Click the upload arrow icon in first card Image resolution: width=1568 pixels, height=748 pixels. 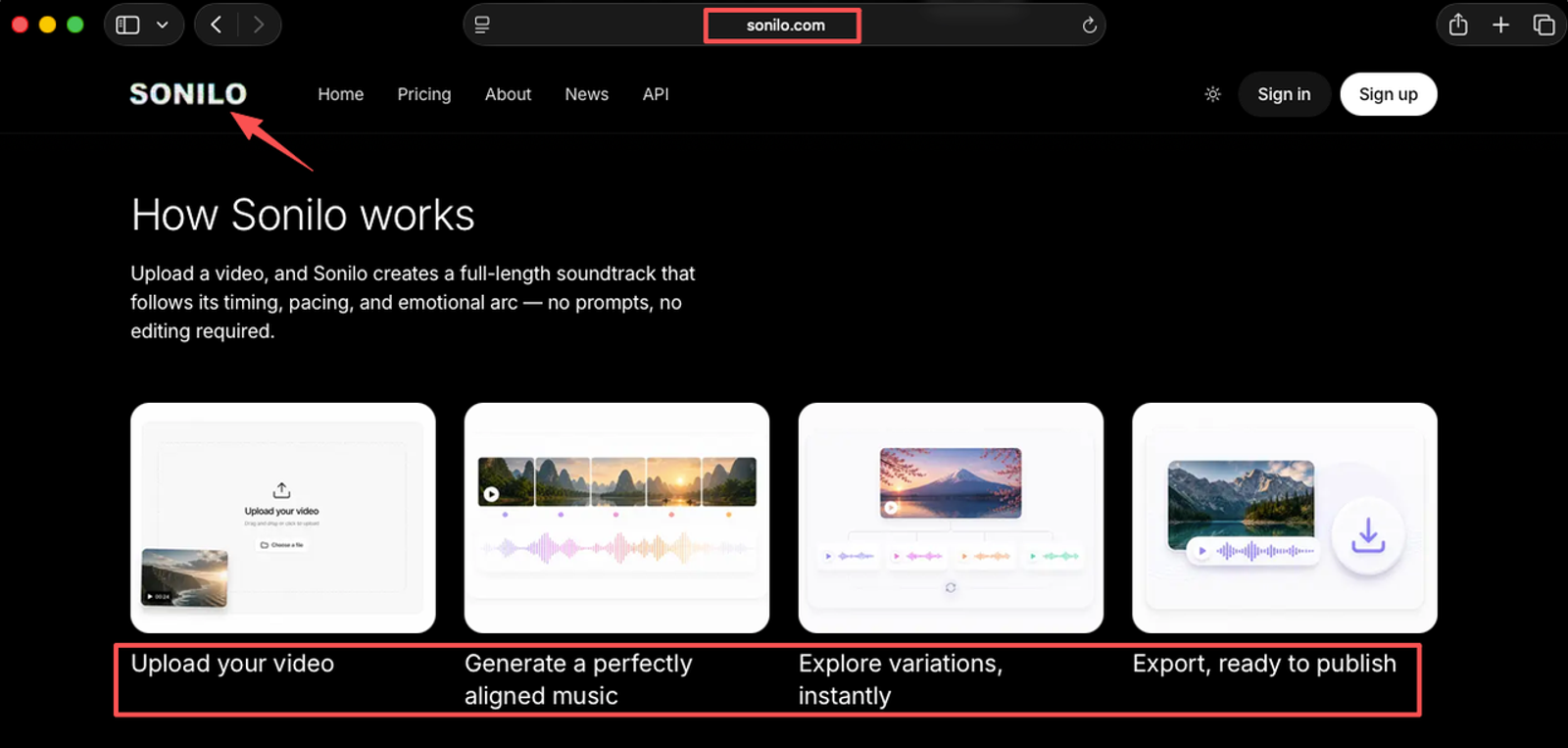[281, 490]
